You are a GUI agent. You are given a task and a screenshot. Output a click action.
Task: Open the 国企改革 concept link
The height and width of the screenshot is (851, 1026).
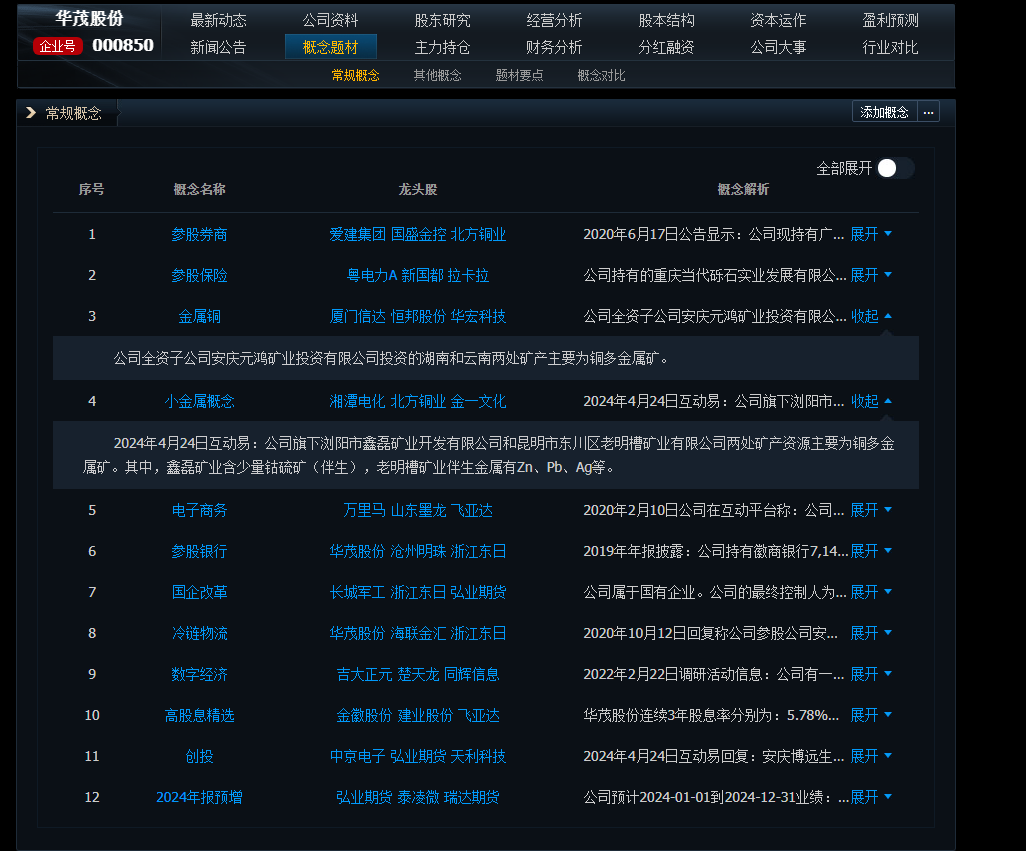coord(200,593)
